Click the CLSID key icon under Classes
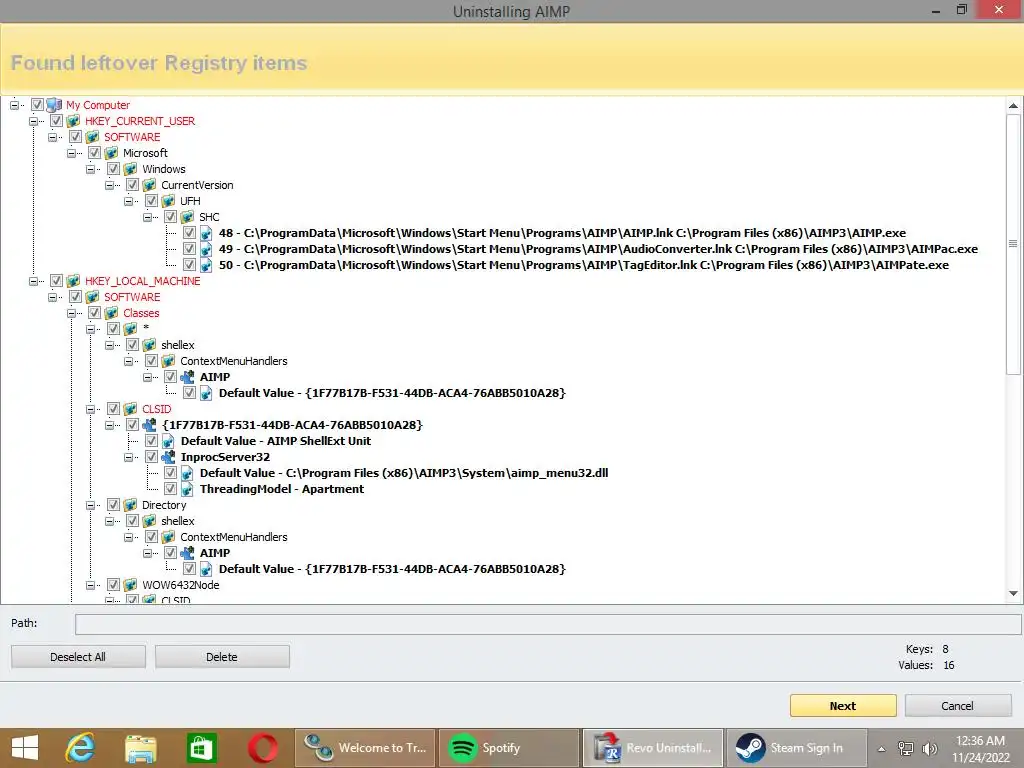Image resolution: width=1024 pixels, height=768 pixels. (x=131, y=409)
